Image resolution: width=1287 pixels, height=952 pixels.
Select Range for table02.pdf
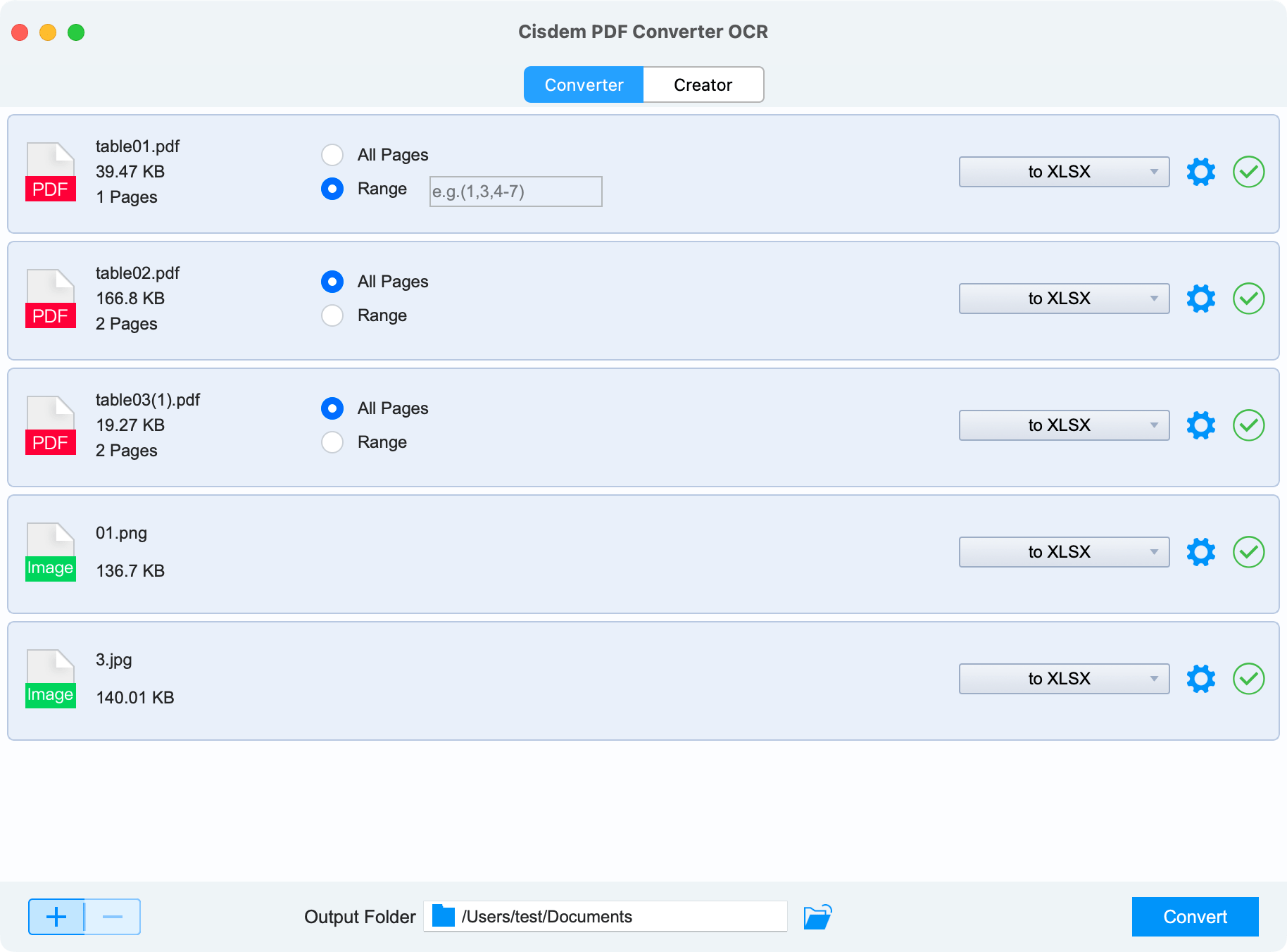pos(332,315)
